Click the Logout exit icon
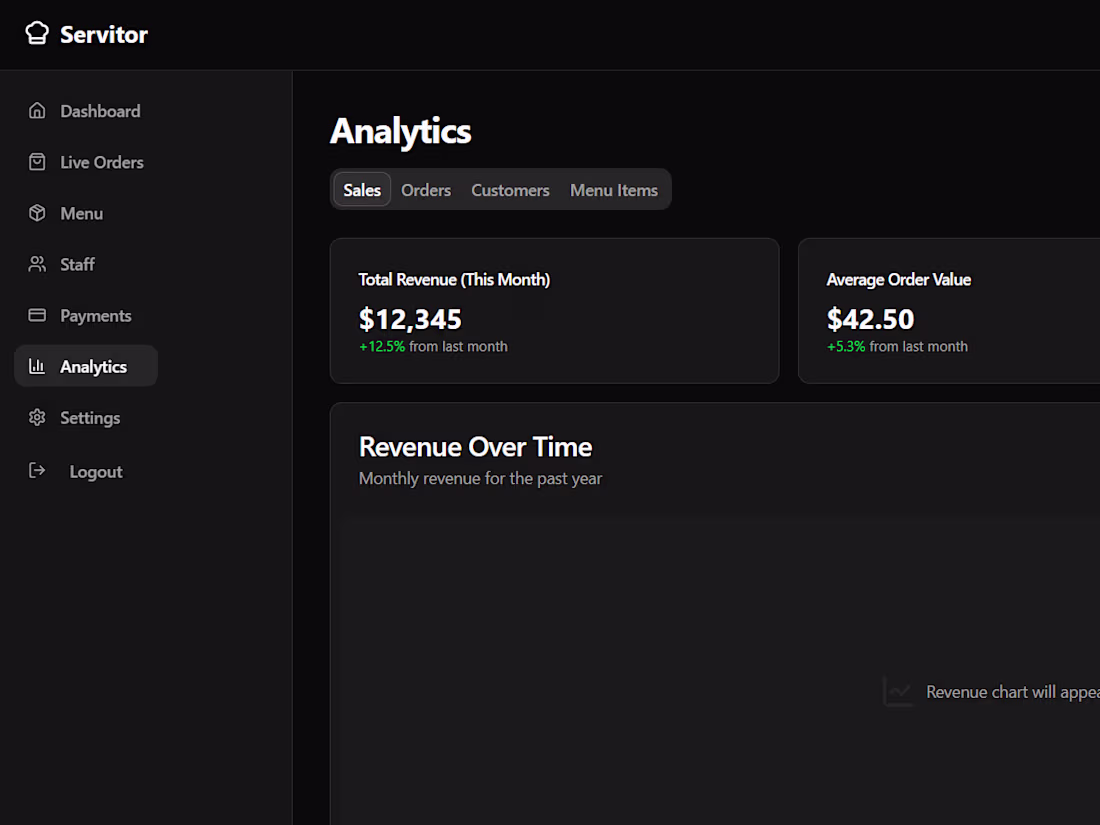Screen dimensions: 1100x825 coord(36,470)
